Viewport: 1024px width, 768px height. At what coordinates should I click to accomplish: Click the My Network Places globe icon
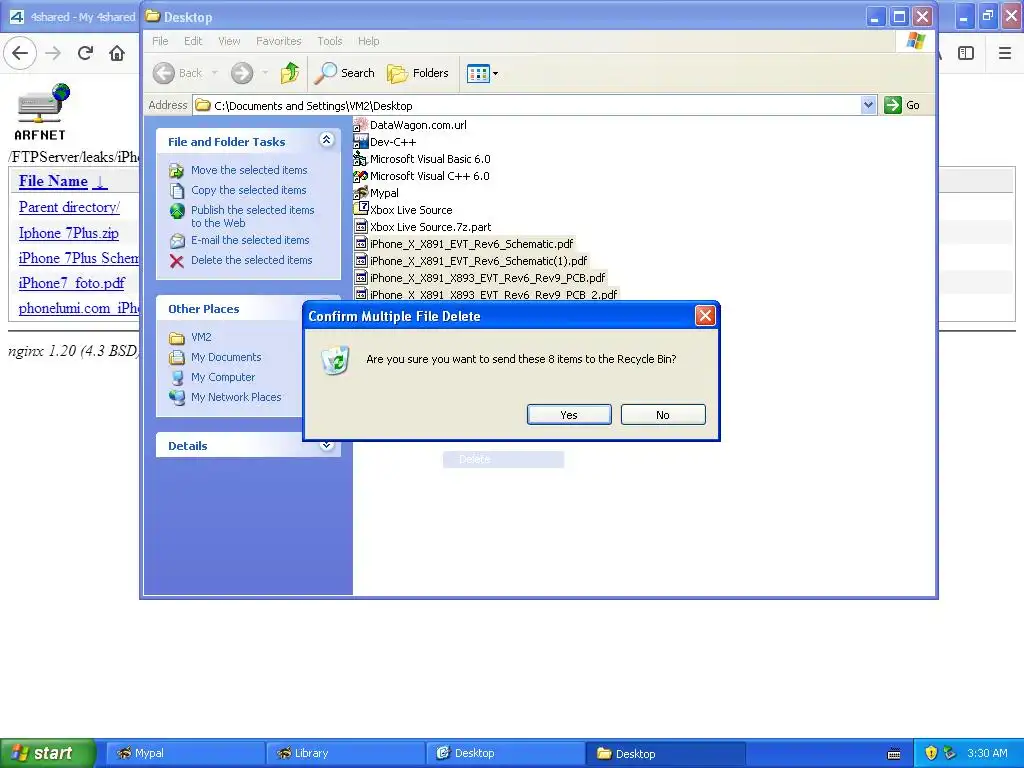click(x=176, y=398)
